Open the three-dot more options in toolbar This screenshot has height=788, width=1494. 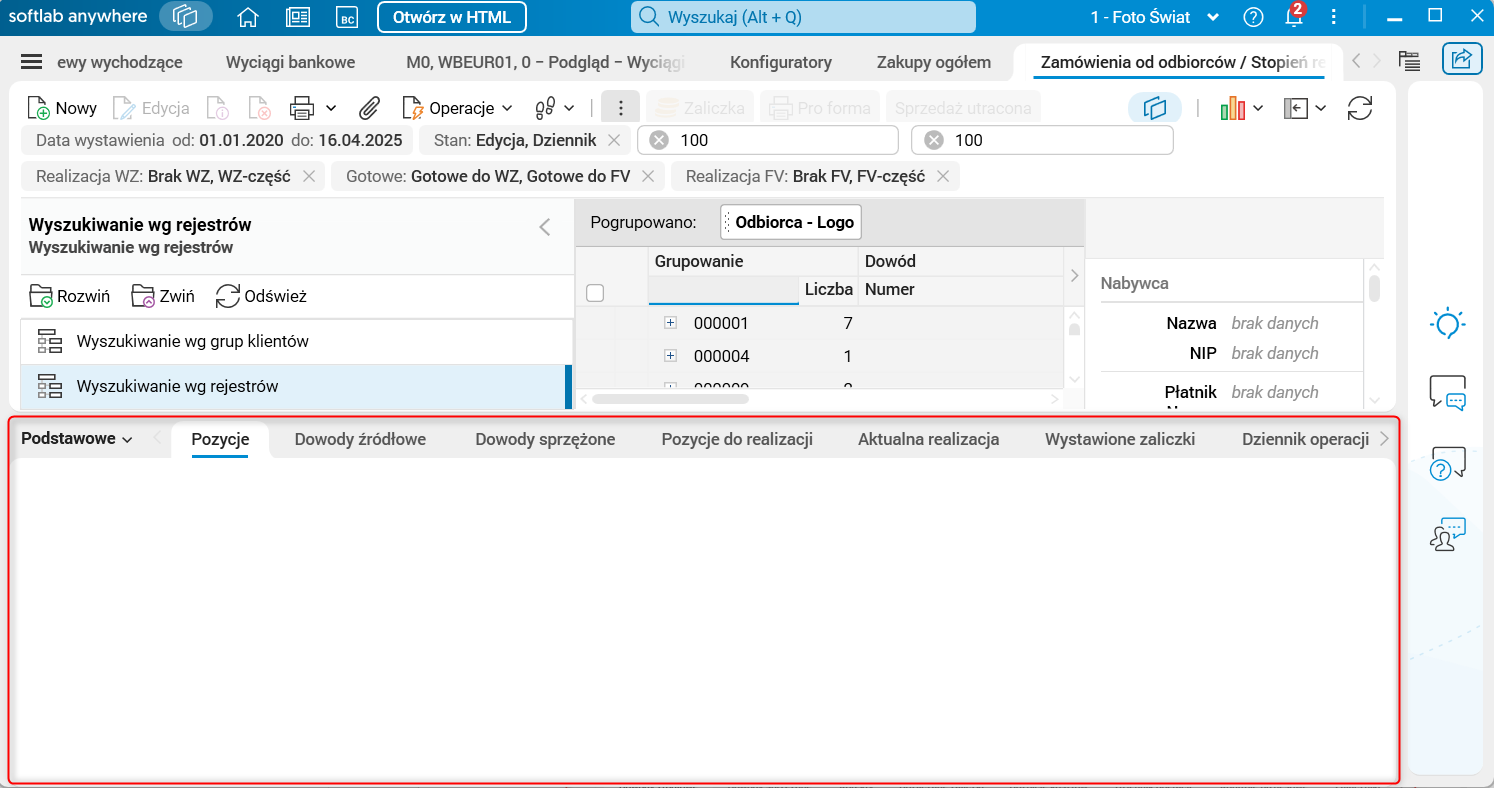pyautogui.click(x=621, y=108)
